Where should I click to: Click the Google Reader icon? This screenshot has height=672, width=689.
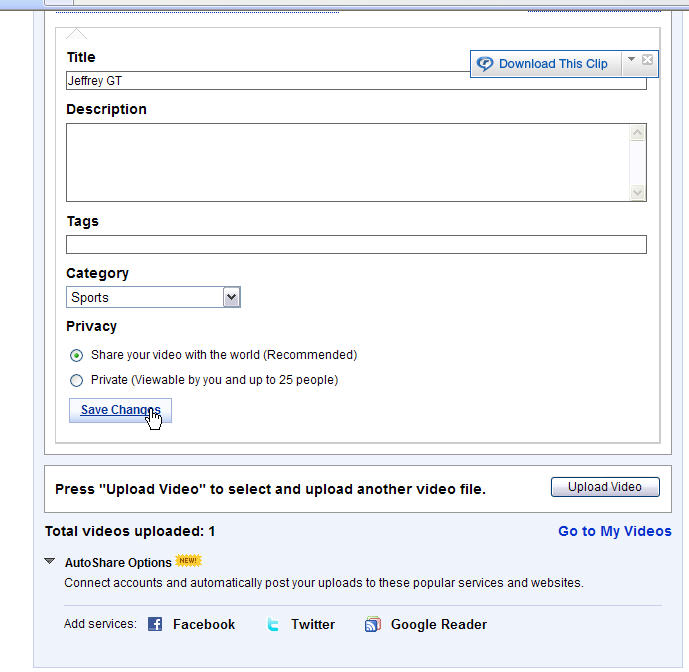point(373,624)
